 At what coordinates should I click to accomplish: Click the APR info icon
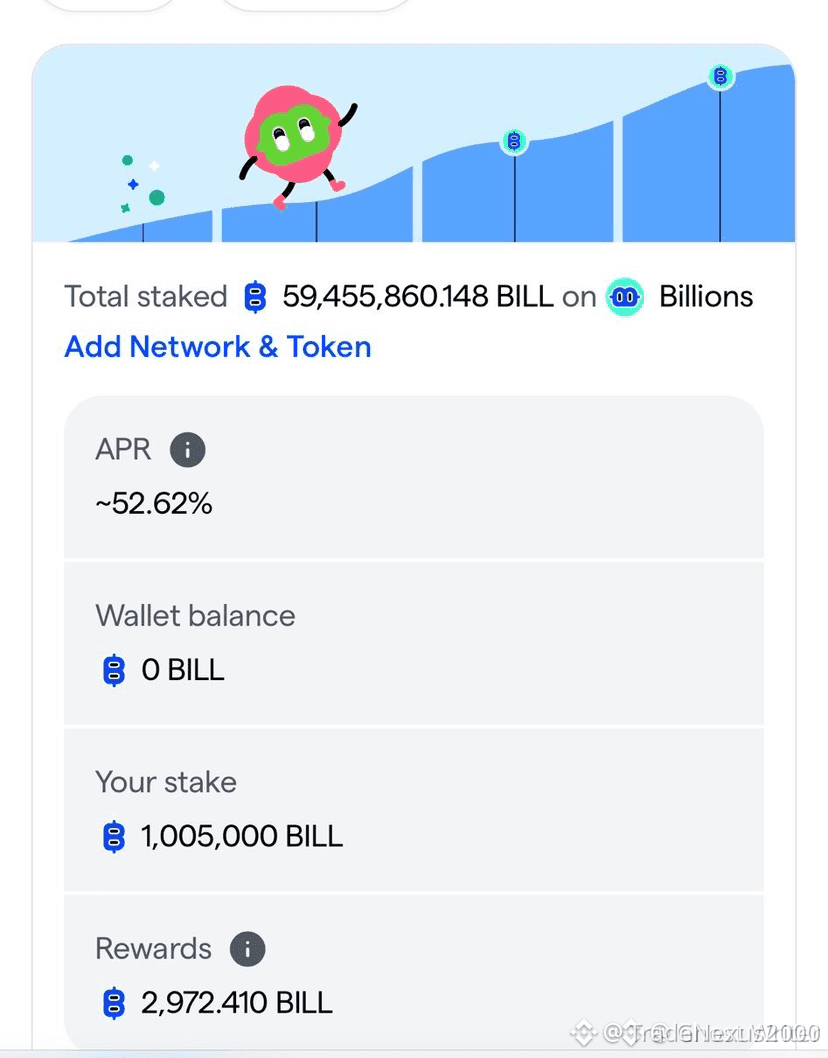pyautogui.click(x=188, y=450)
